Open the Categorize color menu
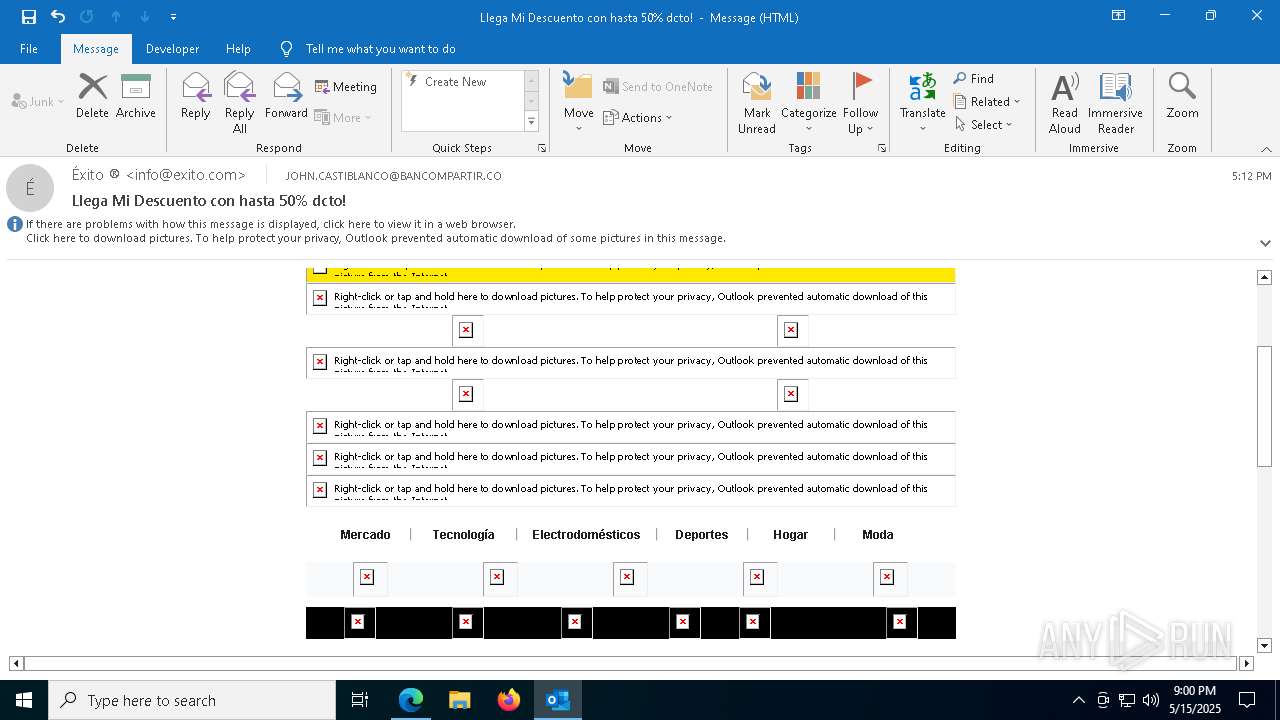This screenshot has height=720, width=1280. [808, 103]
